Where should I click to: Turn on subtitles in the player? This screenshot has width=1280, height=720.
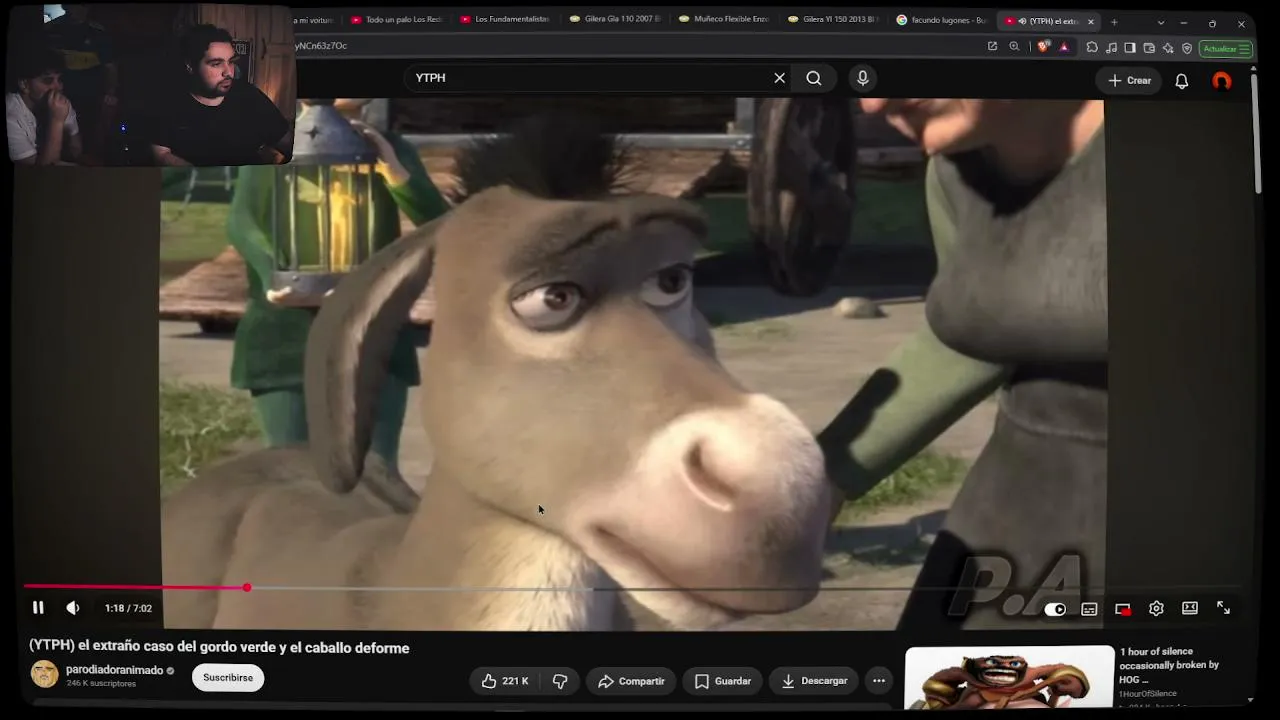click(x=1089, y=609)
